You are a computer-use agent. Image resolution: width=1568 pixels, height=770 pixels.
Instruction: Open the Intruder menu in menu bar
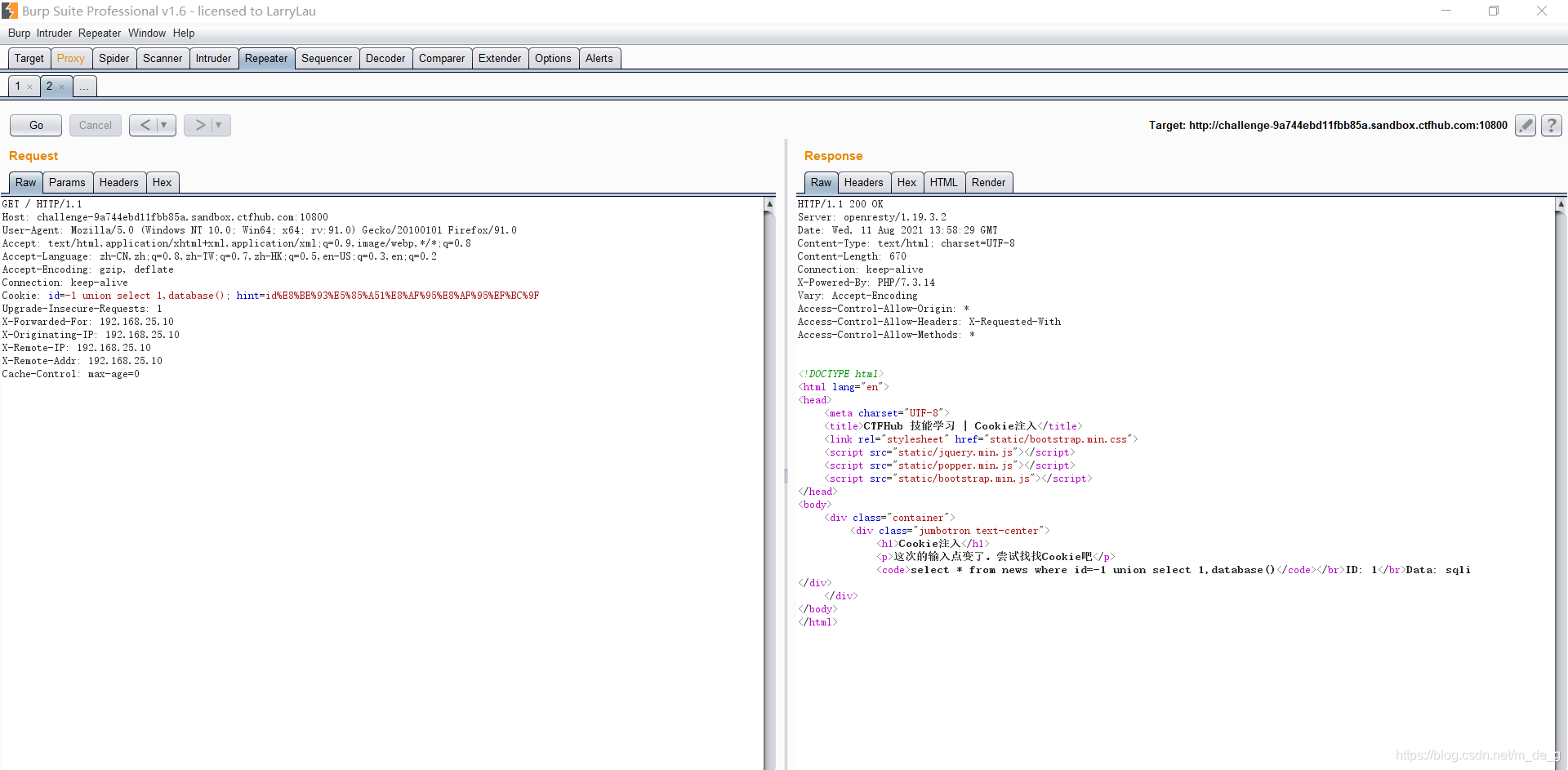[54, 33]
